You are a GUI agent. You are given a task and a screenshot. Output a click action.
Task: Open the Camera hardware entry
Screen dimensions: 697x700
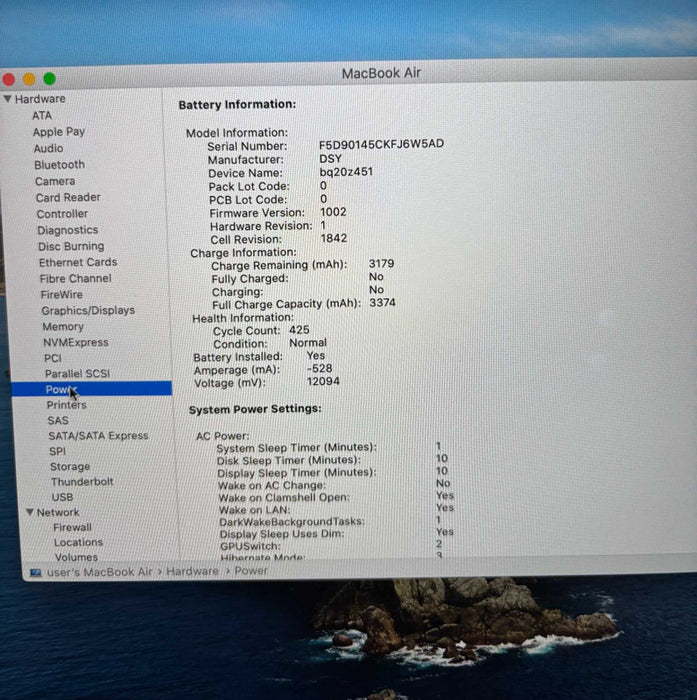[55, 181]
